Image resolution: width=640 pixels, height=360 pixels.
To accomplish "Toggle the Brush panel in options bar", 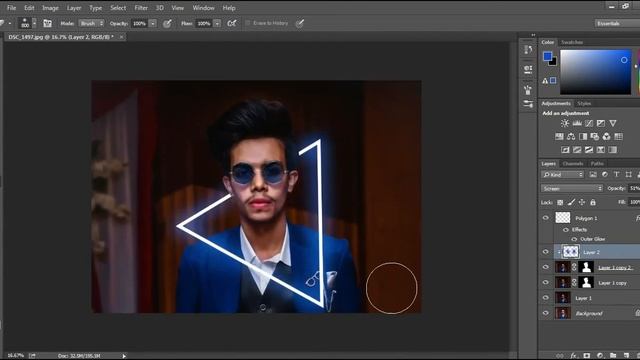I will click(47, 23).
